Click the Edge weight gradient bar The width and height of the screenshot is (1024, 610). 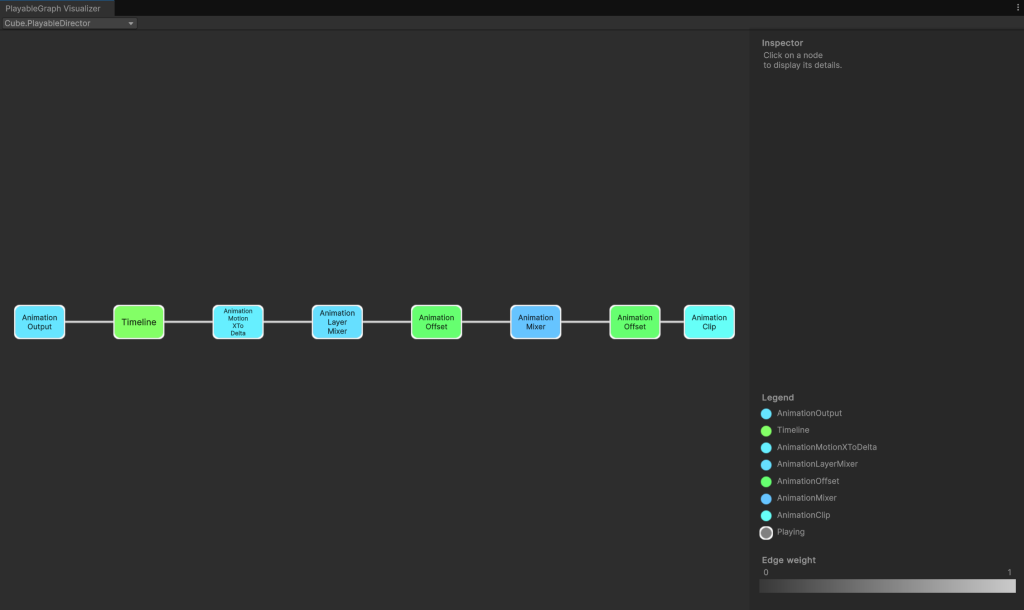pyautogui.click(x=887, y=586)
